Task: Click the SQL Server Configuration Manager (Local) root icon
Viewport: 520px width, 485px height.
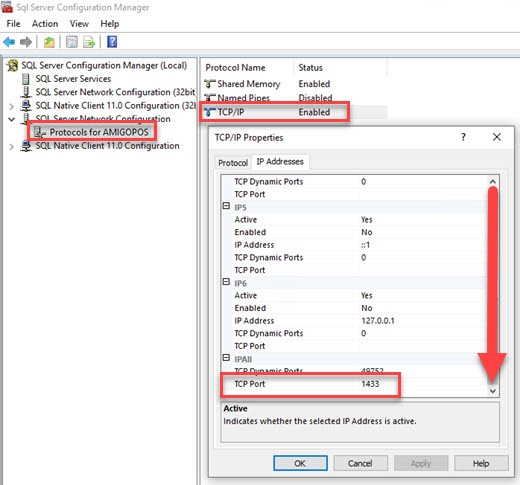Action: [x=13, y=66]
